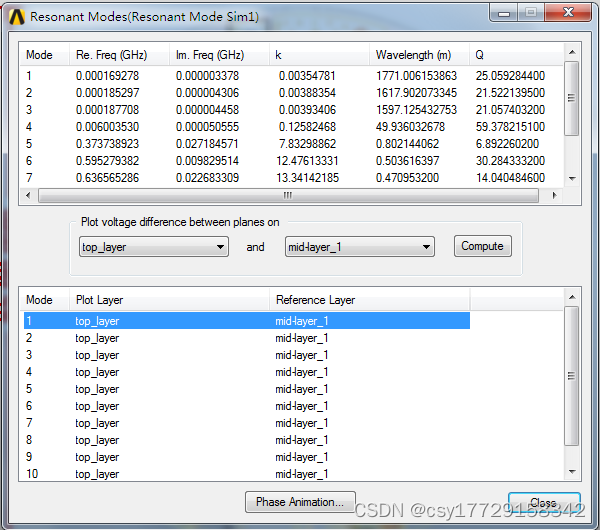Sort by the Re. Freq (GHz) column header
Screen dimensions: 600x530
pos(119,55)
